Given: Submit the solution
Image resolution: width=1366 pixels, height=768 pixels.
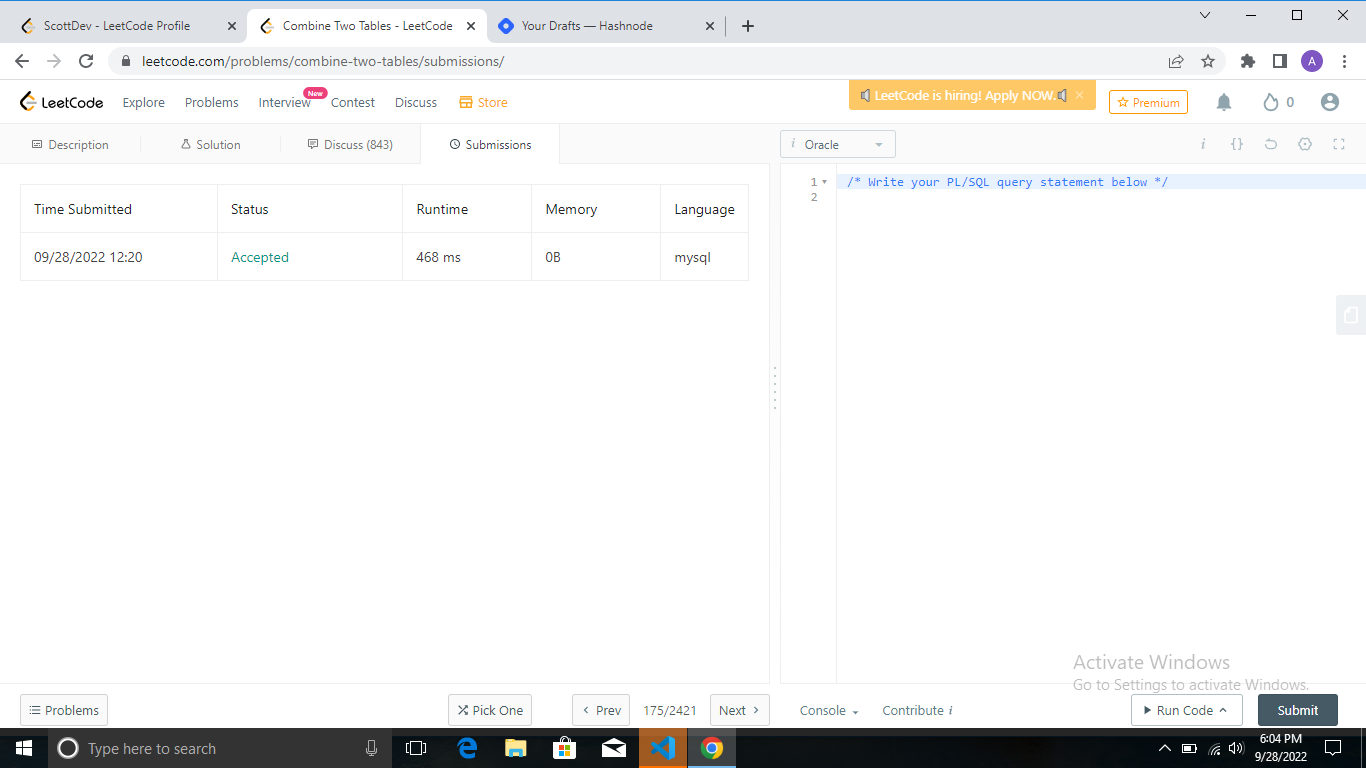Looking at the screenshot, I should point(1298,710).
